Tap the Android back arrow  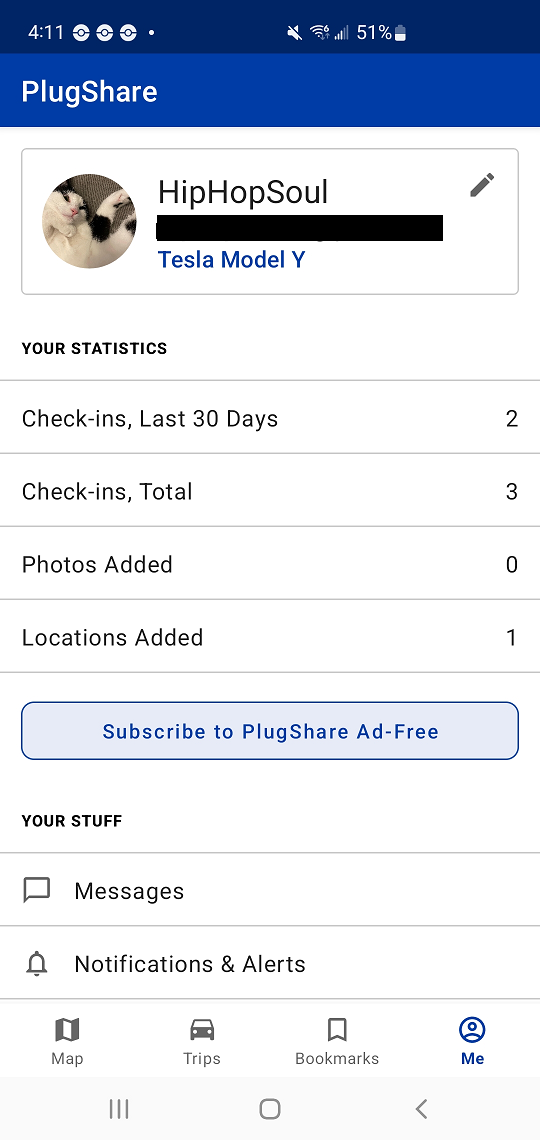pos(421,1109)
